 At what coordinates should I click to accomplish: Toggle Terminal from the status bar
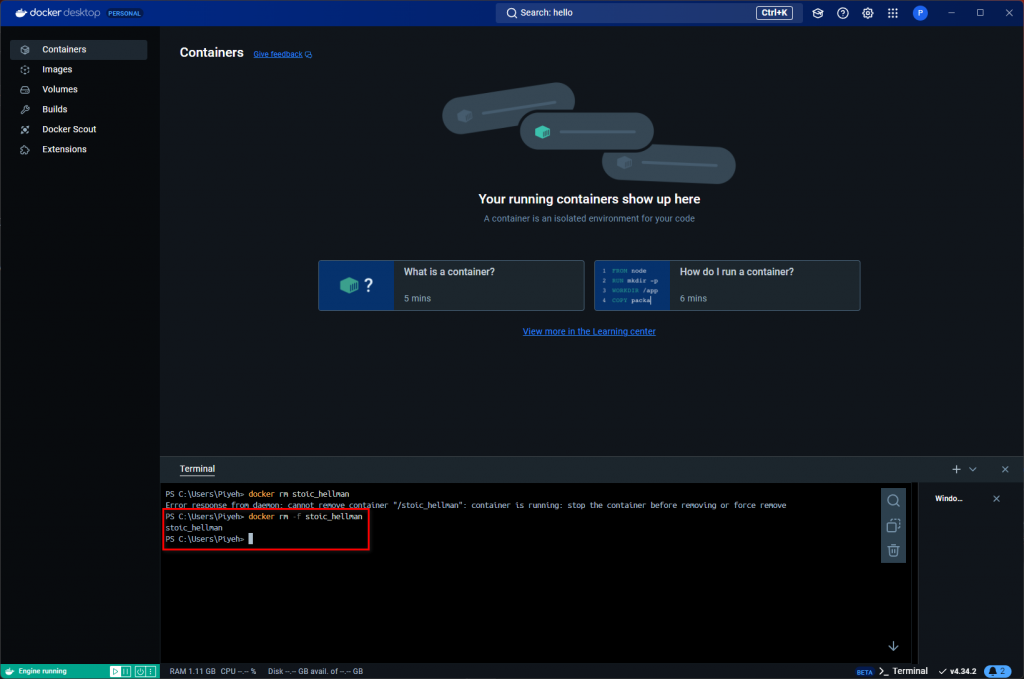point(903,671)
